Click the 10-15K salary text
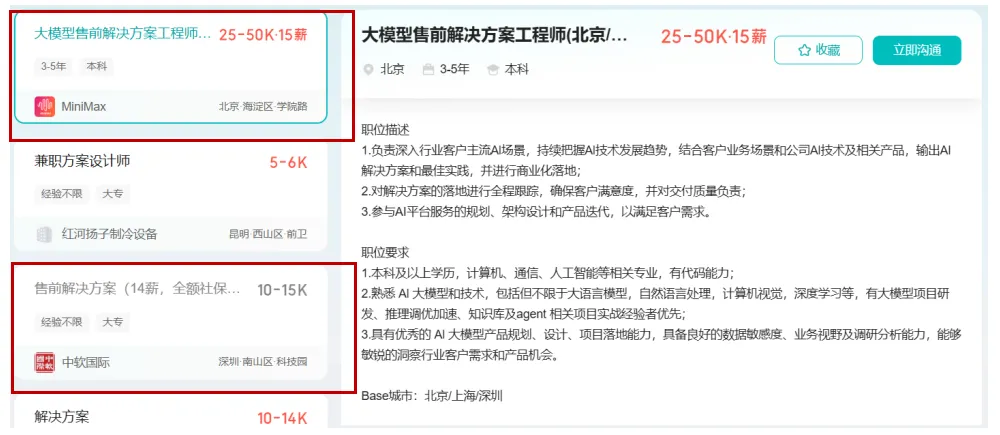 pos(283,290)
